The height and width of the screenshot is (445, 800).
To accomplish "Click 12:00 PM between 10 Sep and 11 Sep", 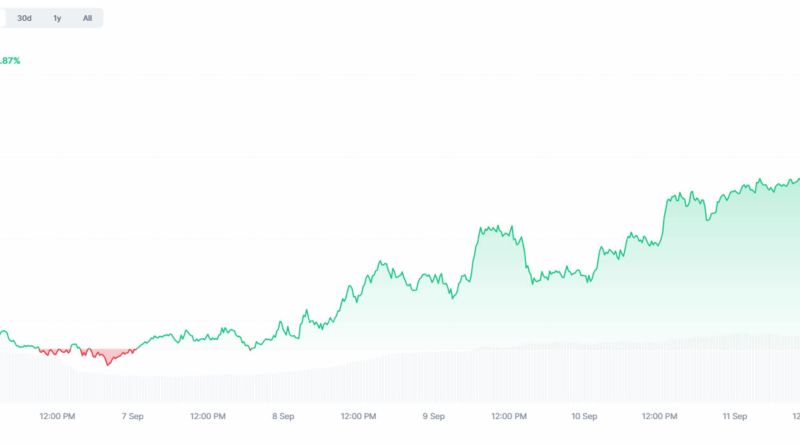I will click(659, 415).
